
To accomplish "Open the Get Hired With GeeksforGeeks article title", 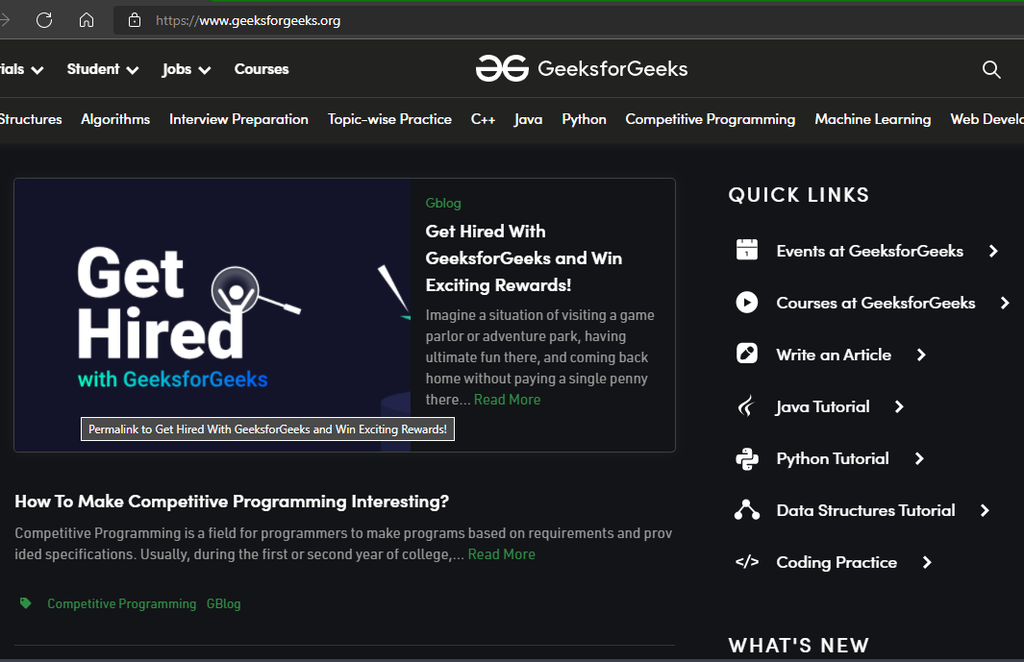I will click(x=524, y=258).
